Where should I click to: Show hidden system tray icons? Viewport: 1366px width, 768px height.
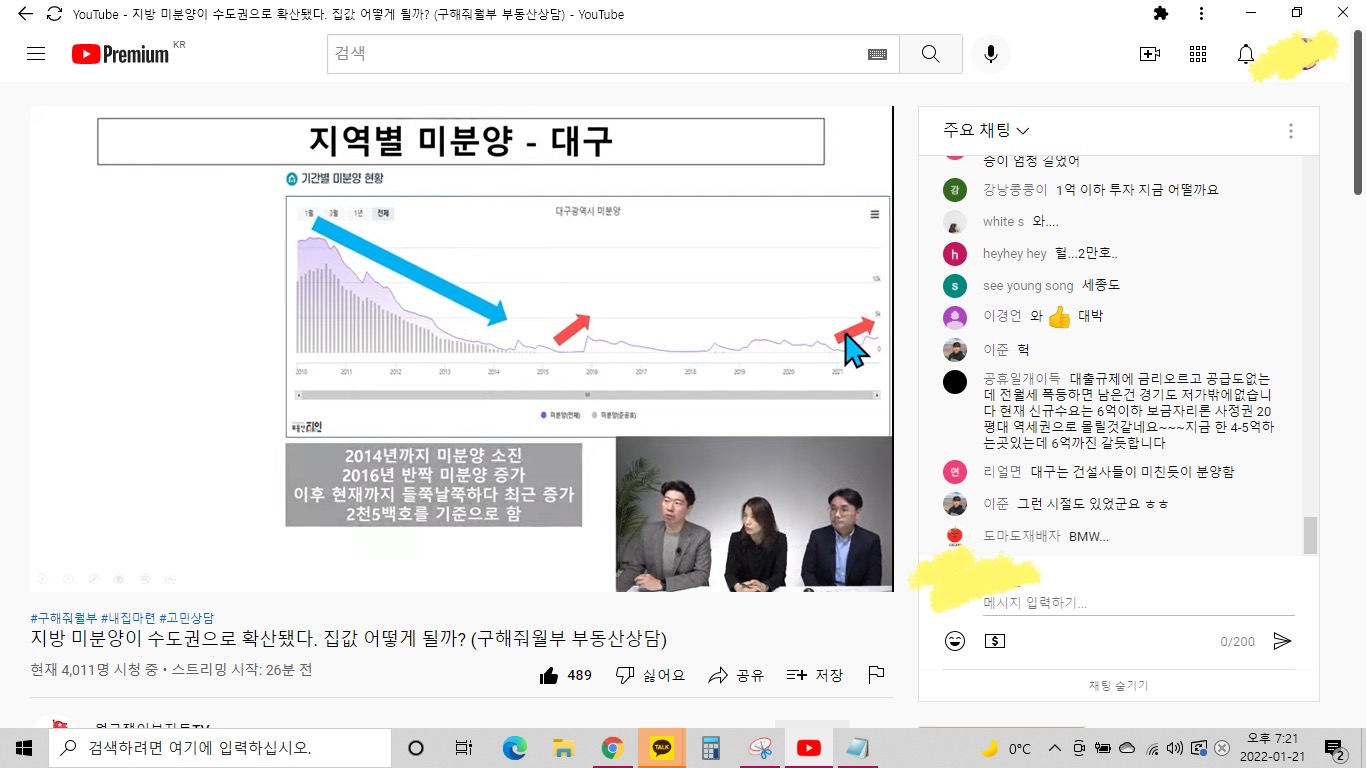[1054, 748]
